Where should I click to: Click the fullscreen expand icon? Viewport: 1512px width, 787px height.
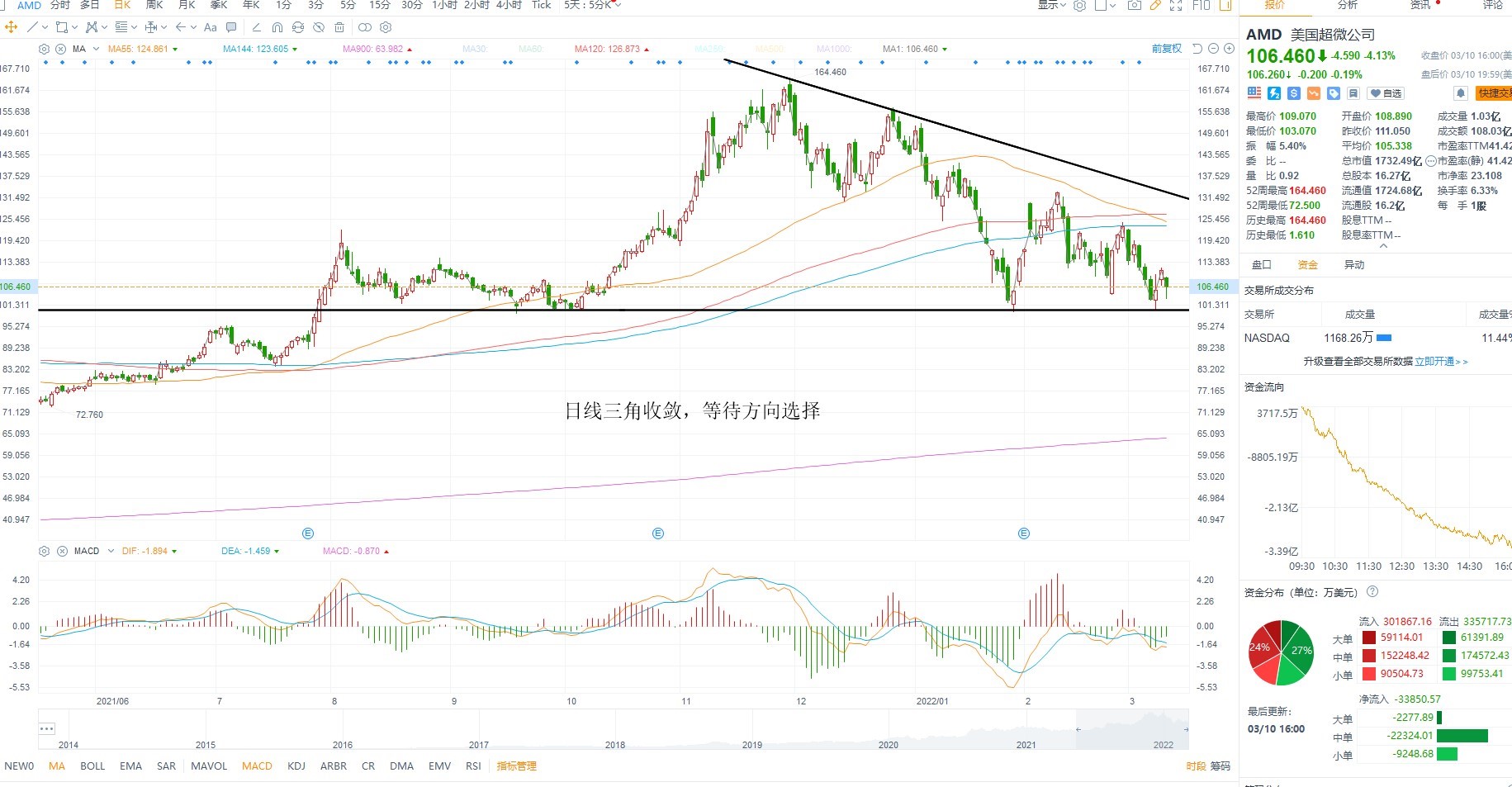click(x=1176, y=5)
